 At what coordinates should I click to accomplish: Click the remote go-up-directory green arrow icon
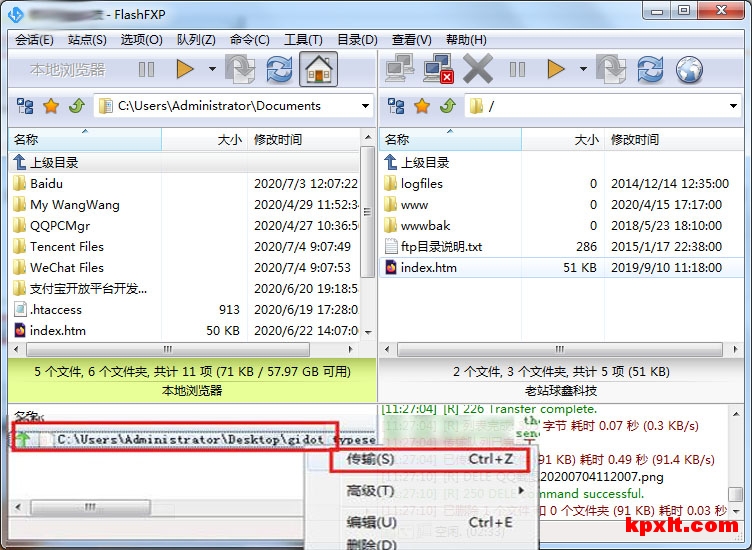448,106
